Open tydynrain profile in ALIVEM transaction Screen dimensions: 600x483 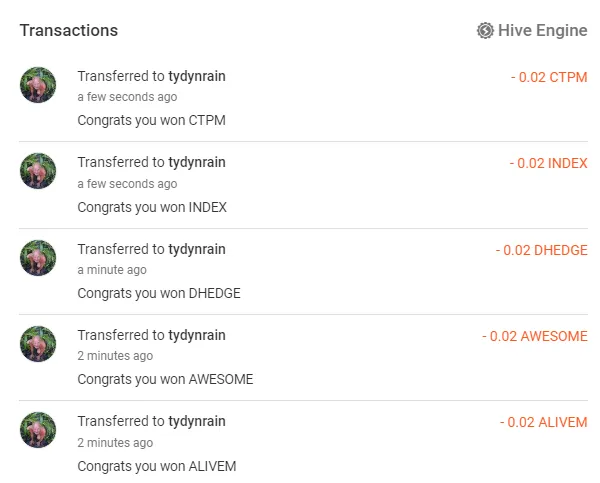tap(197, 421)
